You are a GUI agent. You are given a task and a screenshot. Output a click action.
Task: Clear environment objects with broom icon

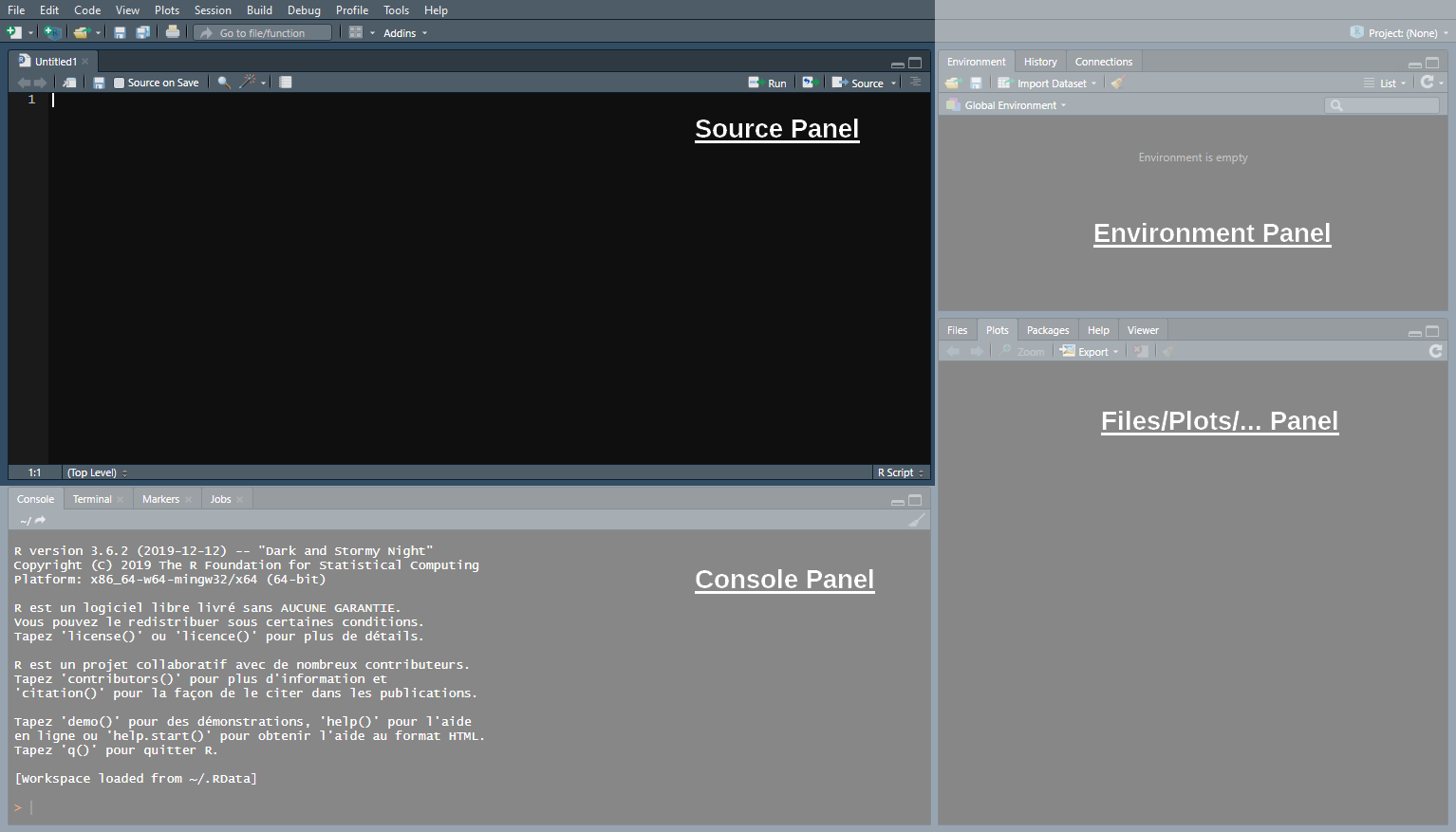[x=1117, y=83]
